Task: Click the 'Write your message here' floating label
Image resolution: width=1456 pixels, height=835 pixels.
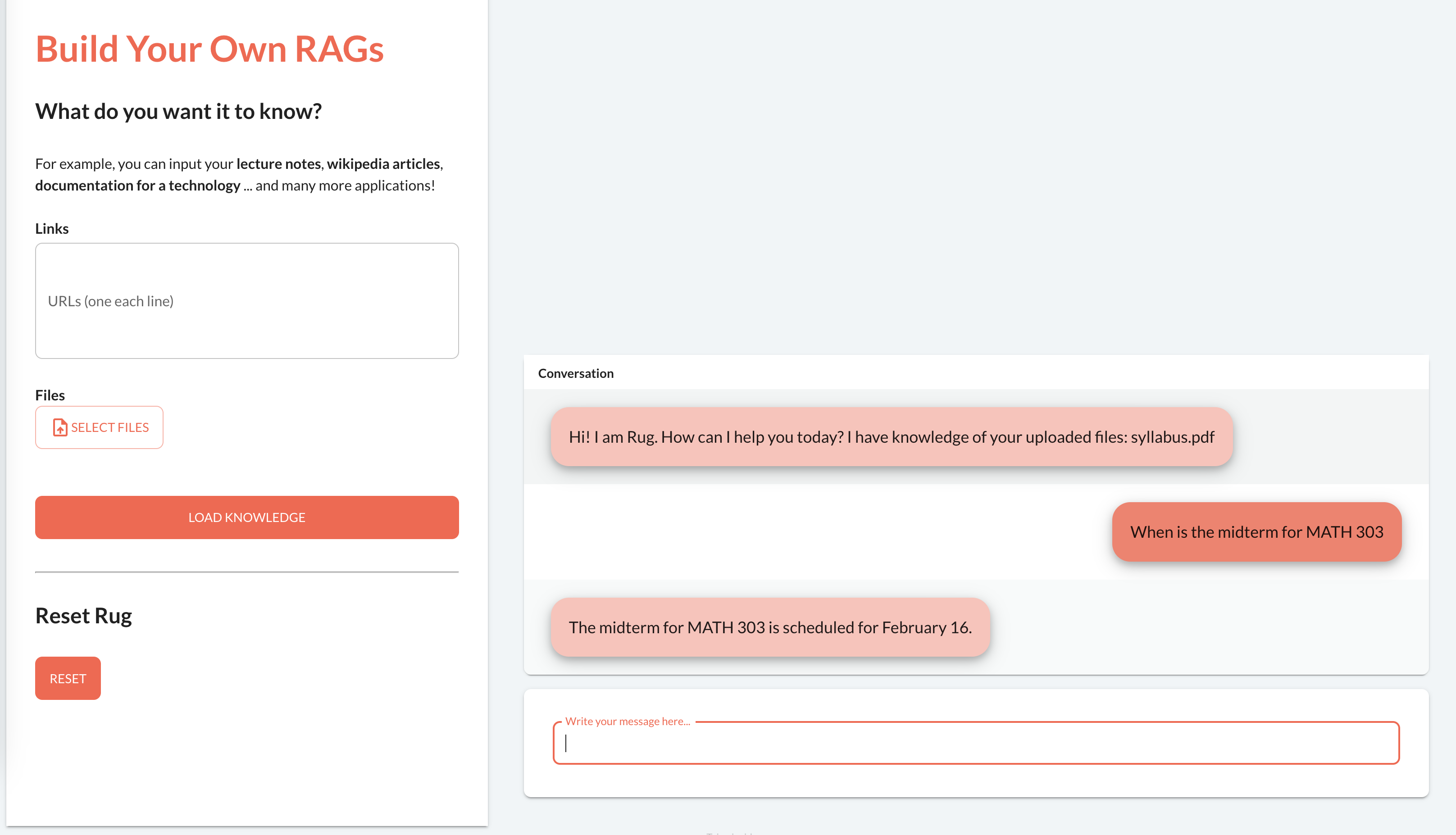Action: pyautogui.click(x=628, y=721)
